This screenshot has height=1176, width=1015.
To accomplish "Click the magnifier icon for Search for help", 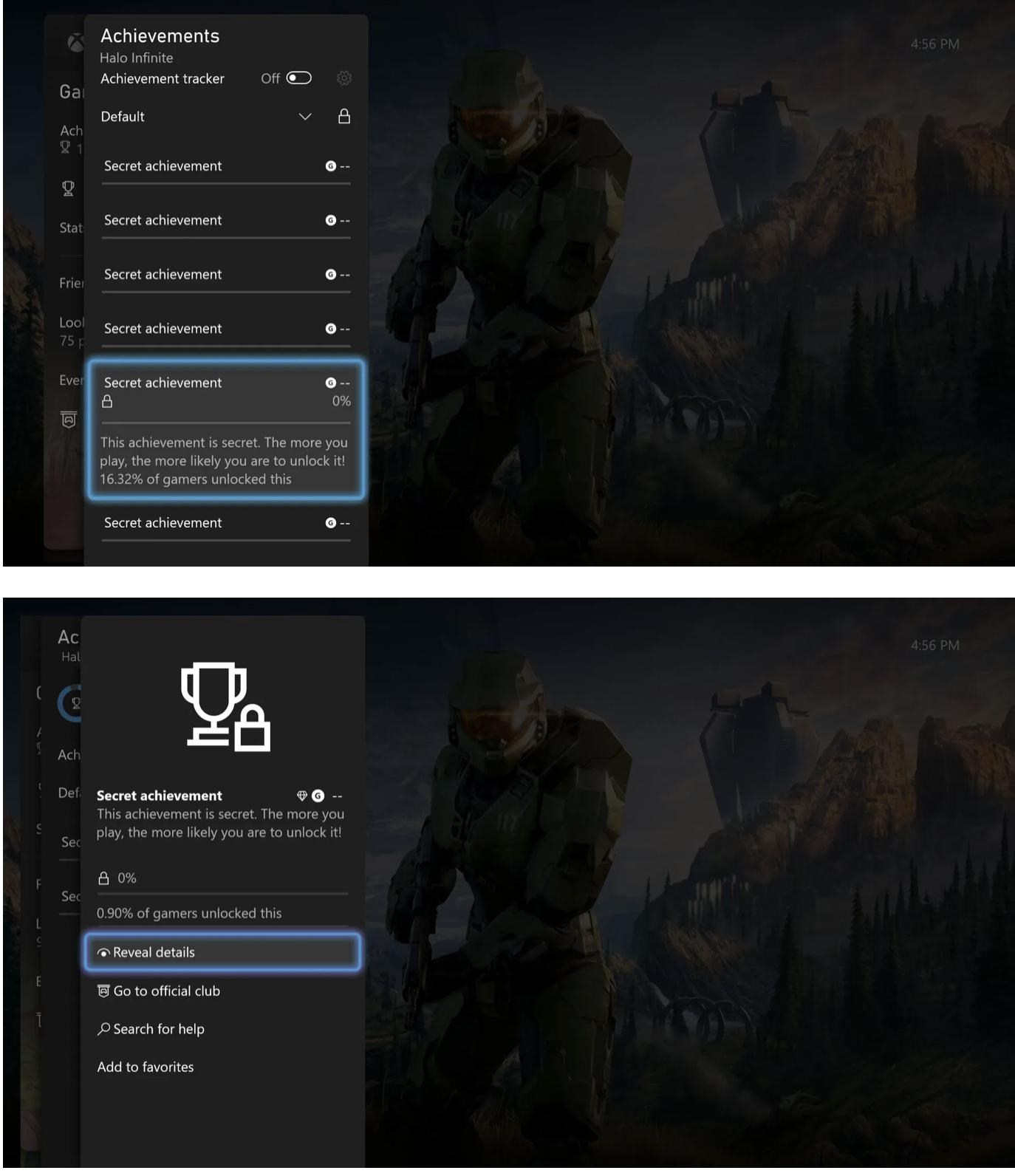I will point(103,1028).
